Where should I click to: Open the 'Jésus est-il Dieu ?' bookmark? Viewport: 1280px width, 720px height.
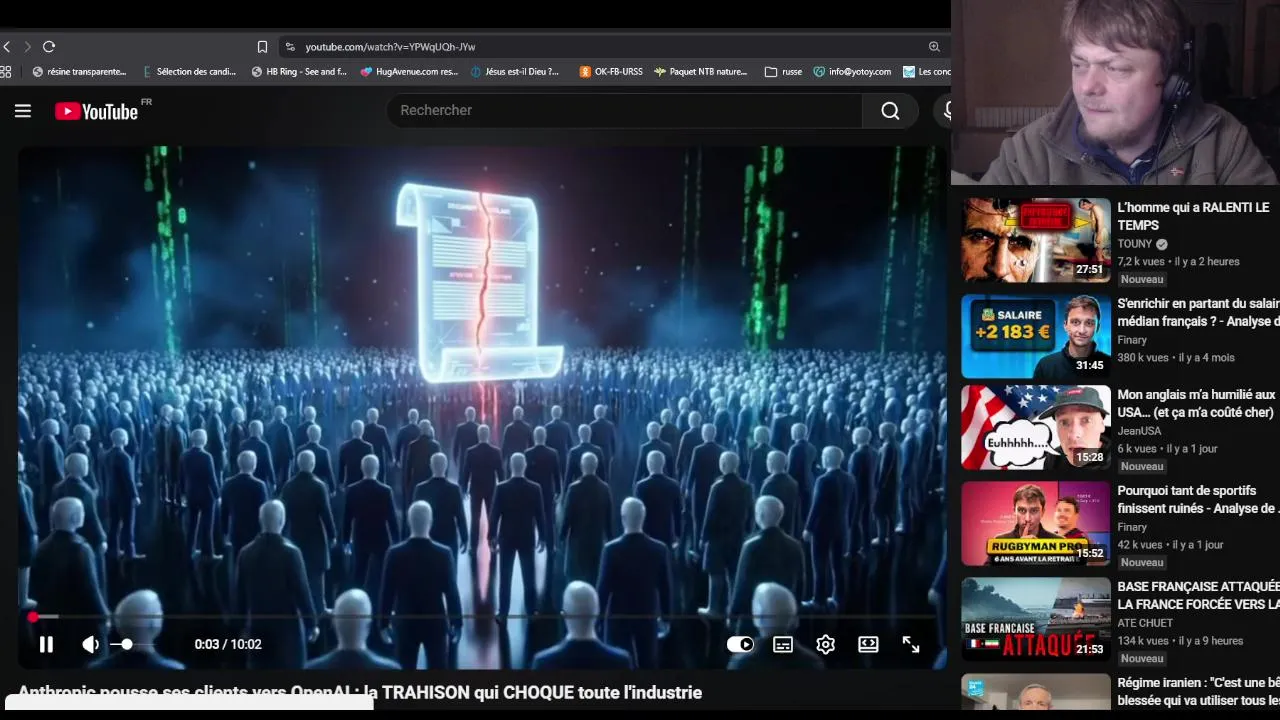(x=515, y=72)
